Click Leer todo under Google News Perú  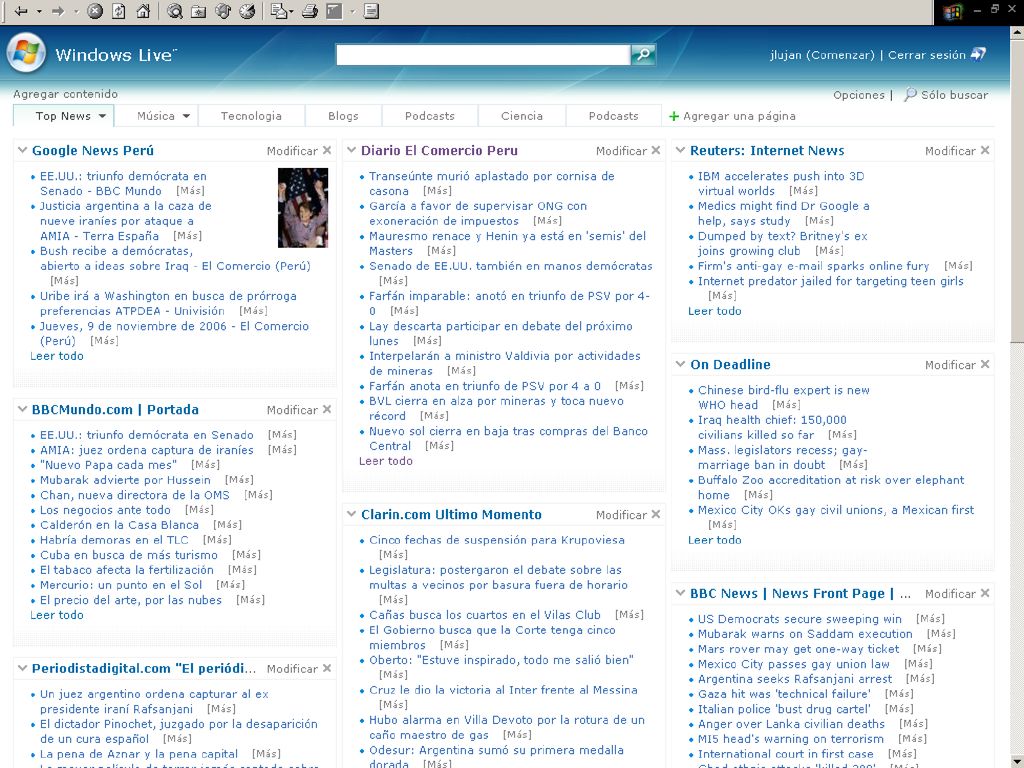click(x=57, y=356)
